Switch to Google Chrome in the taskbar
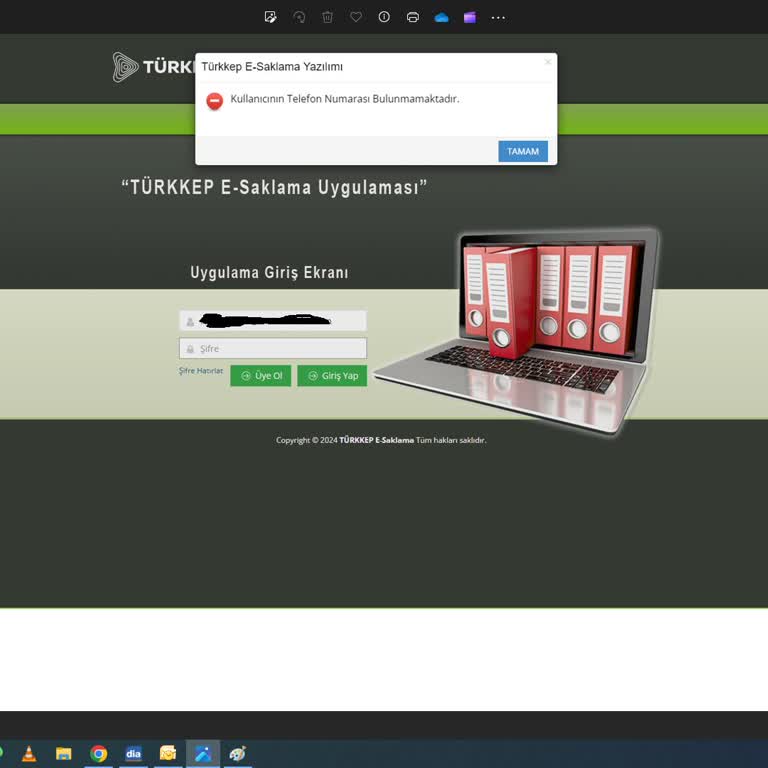This screenshot has width=768, height=768. pyautogui.click(x=98, y=754)
